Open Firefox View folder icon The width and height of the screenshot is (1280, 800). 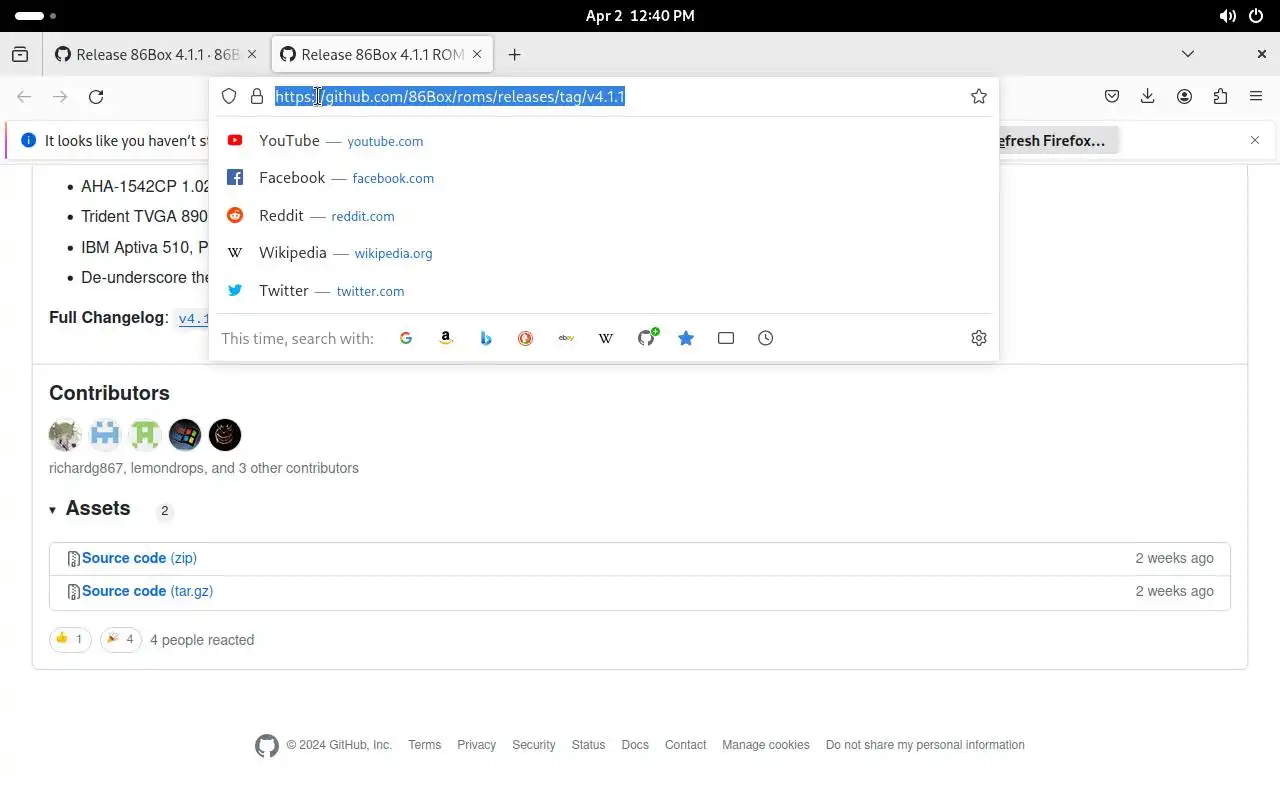pyautogui.click(x=20, y=55)
